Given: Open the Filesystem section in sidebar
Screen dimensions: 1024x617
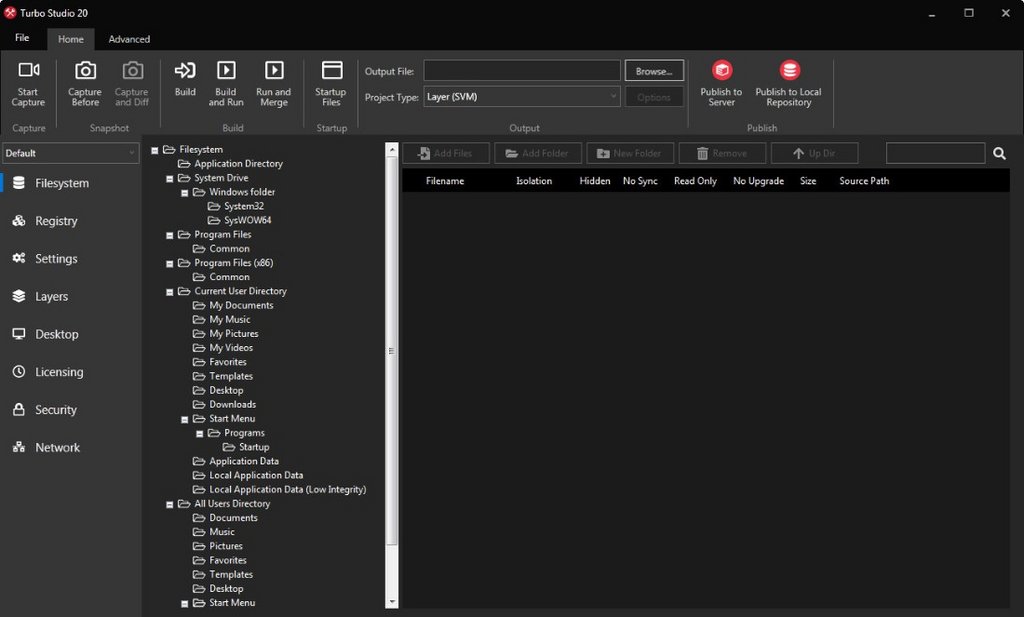Looking at the screenshot, I should [x=71, y=183].
